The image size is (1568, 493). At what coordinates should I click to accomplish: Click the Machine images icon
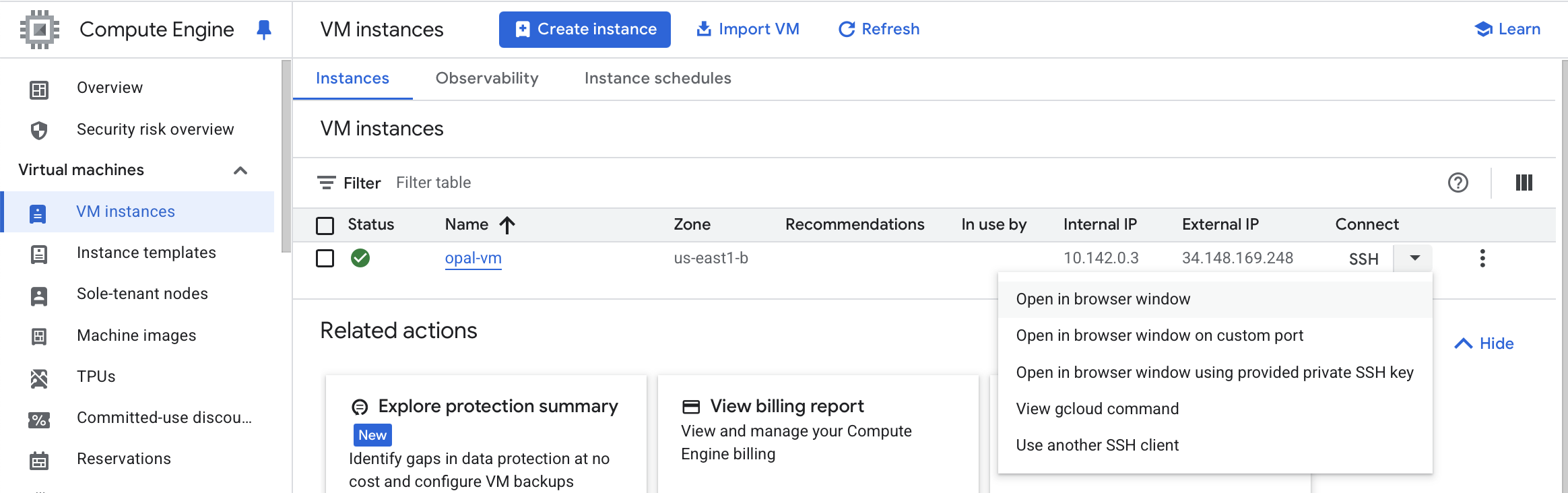click(x=39, y=336)
